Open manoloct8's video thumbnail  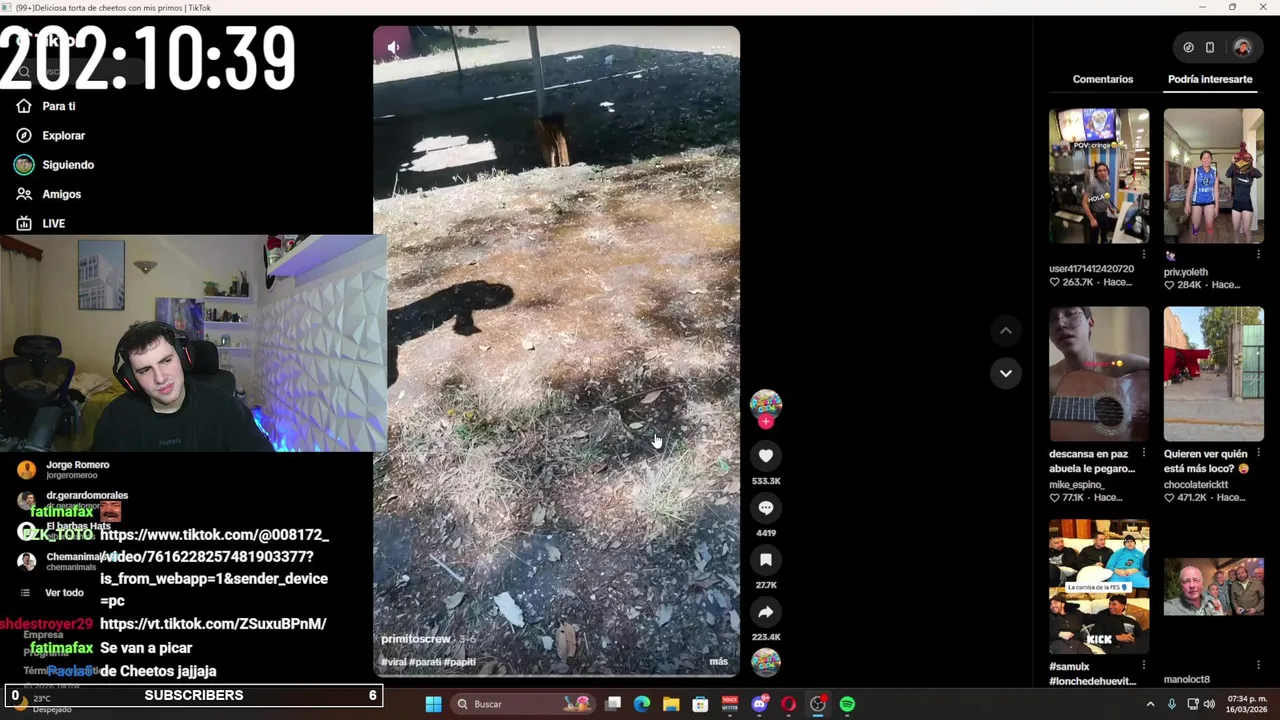tap(1214, 587)
